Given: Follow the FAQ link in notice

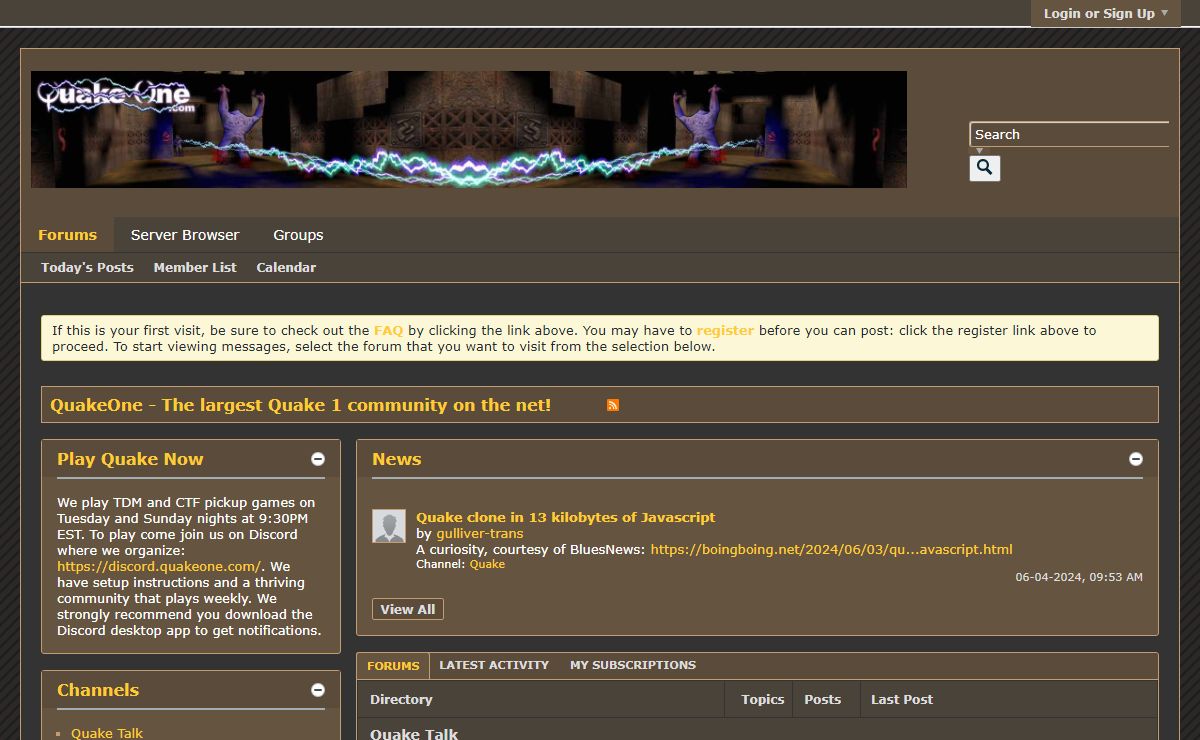Looking at the screenshot, I should (x=388, y=330).
